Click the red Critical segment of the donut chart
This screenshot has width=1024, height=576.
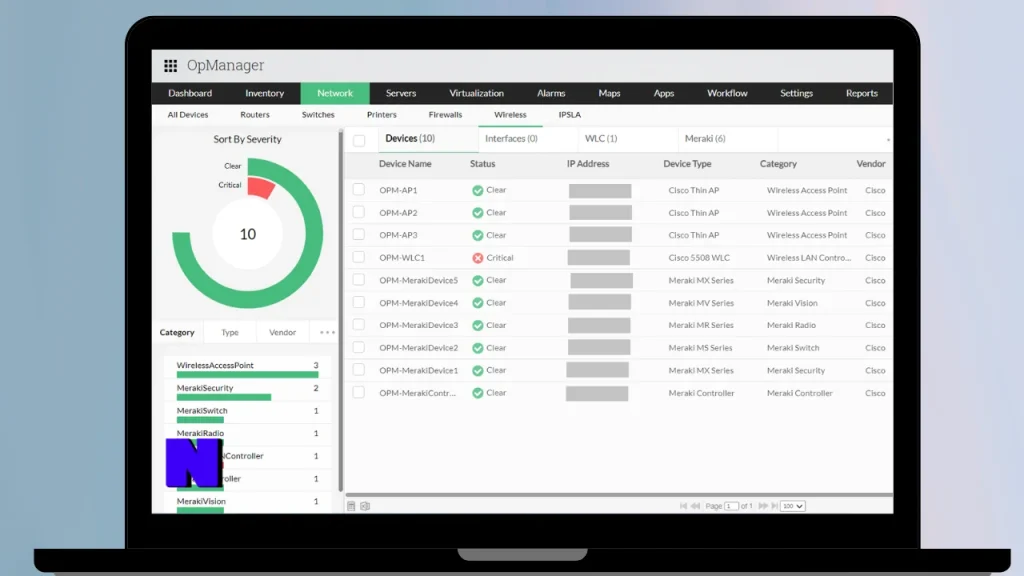(261, 187)
